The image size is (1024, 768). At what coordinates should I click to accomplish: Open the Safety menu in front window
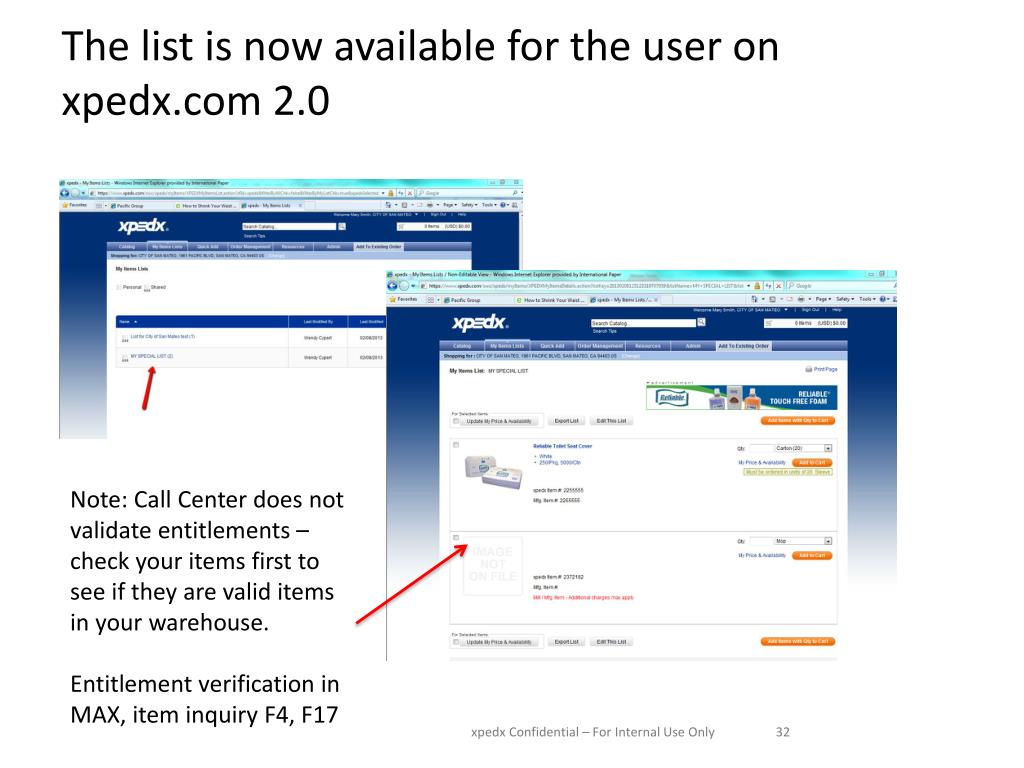coord(845,299)
